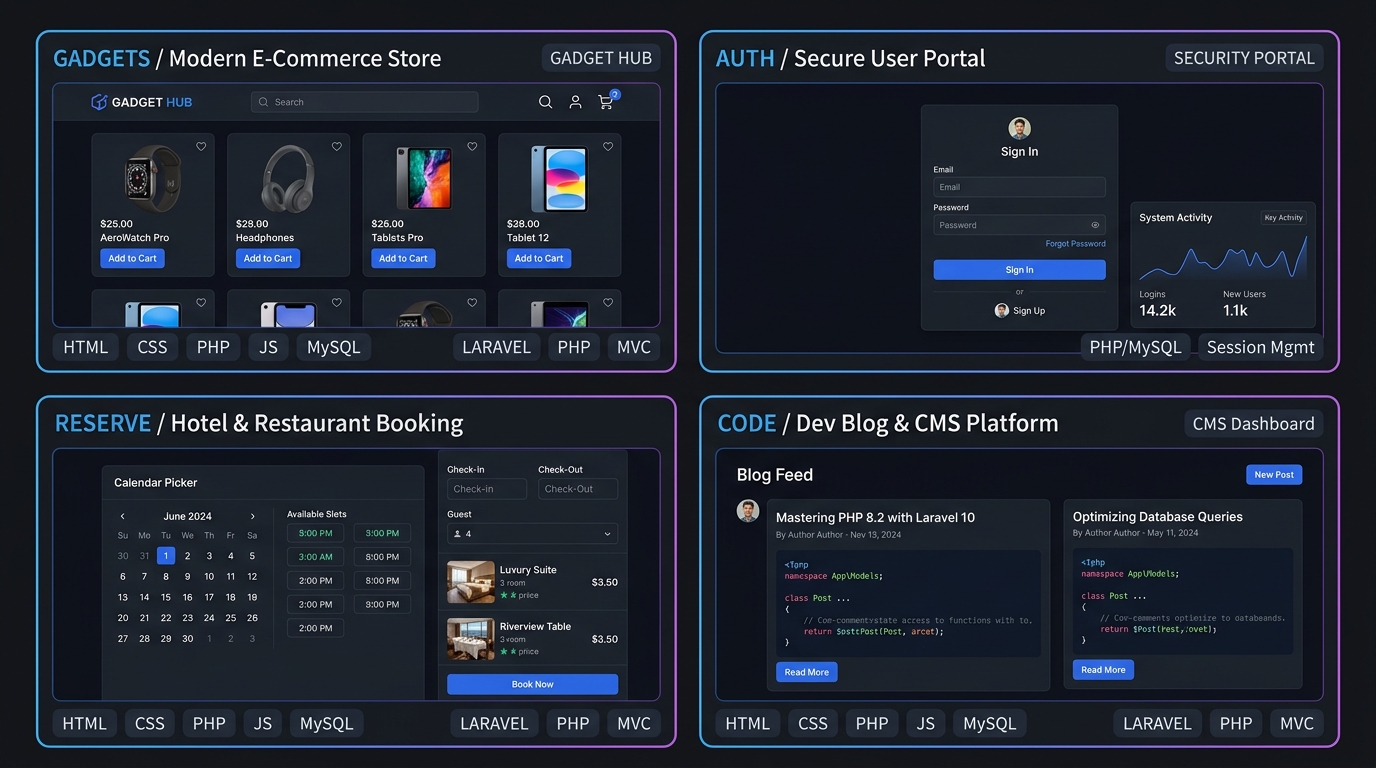Screen dimensions: 1376x768
Task: Create a post with New Post button
Action: click(1274, 475)
